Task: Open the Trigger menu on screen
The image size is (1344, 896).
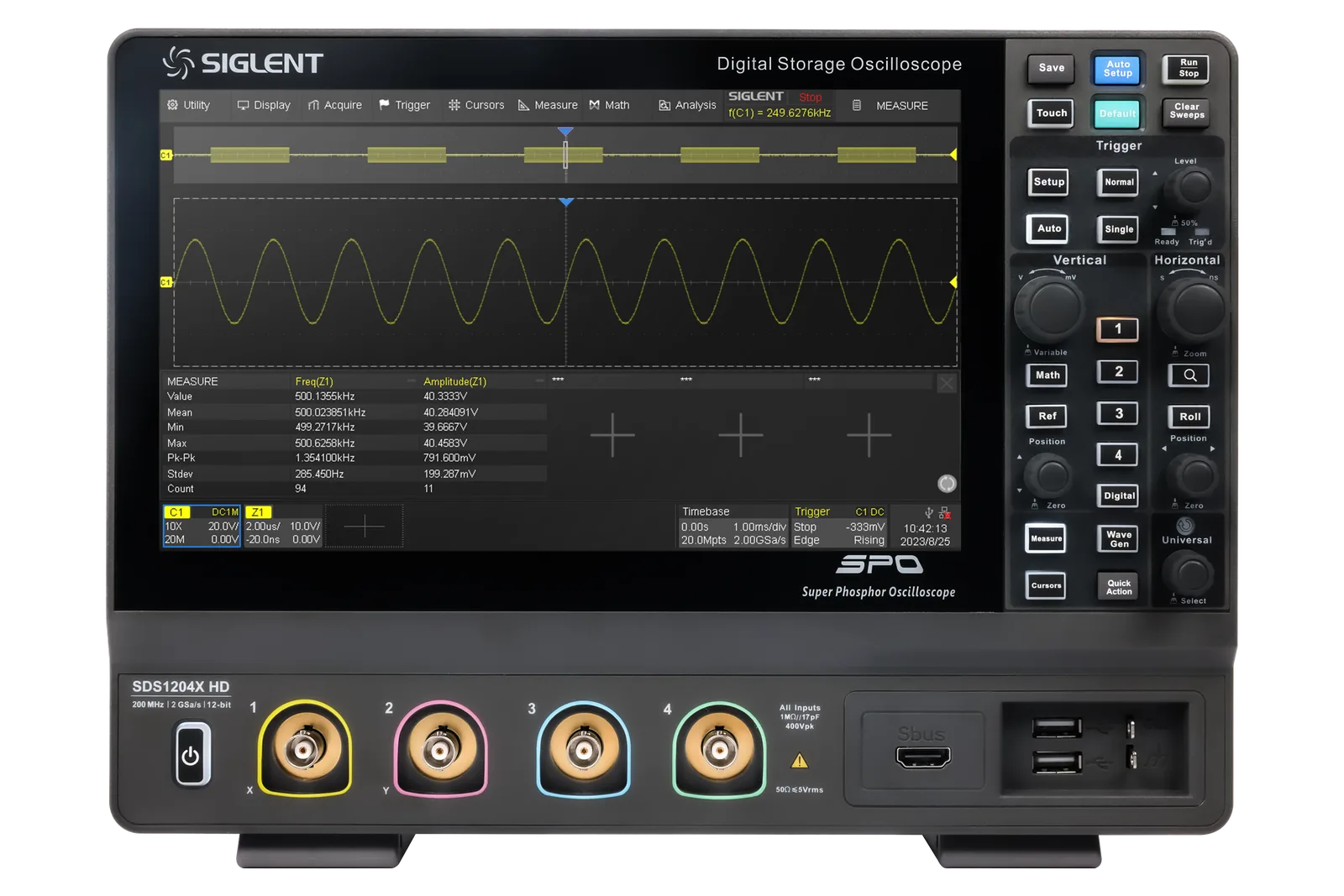Action: 404,105
